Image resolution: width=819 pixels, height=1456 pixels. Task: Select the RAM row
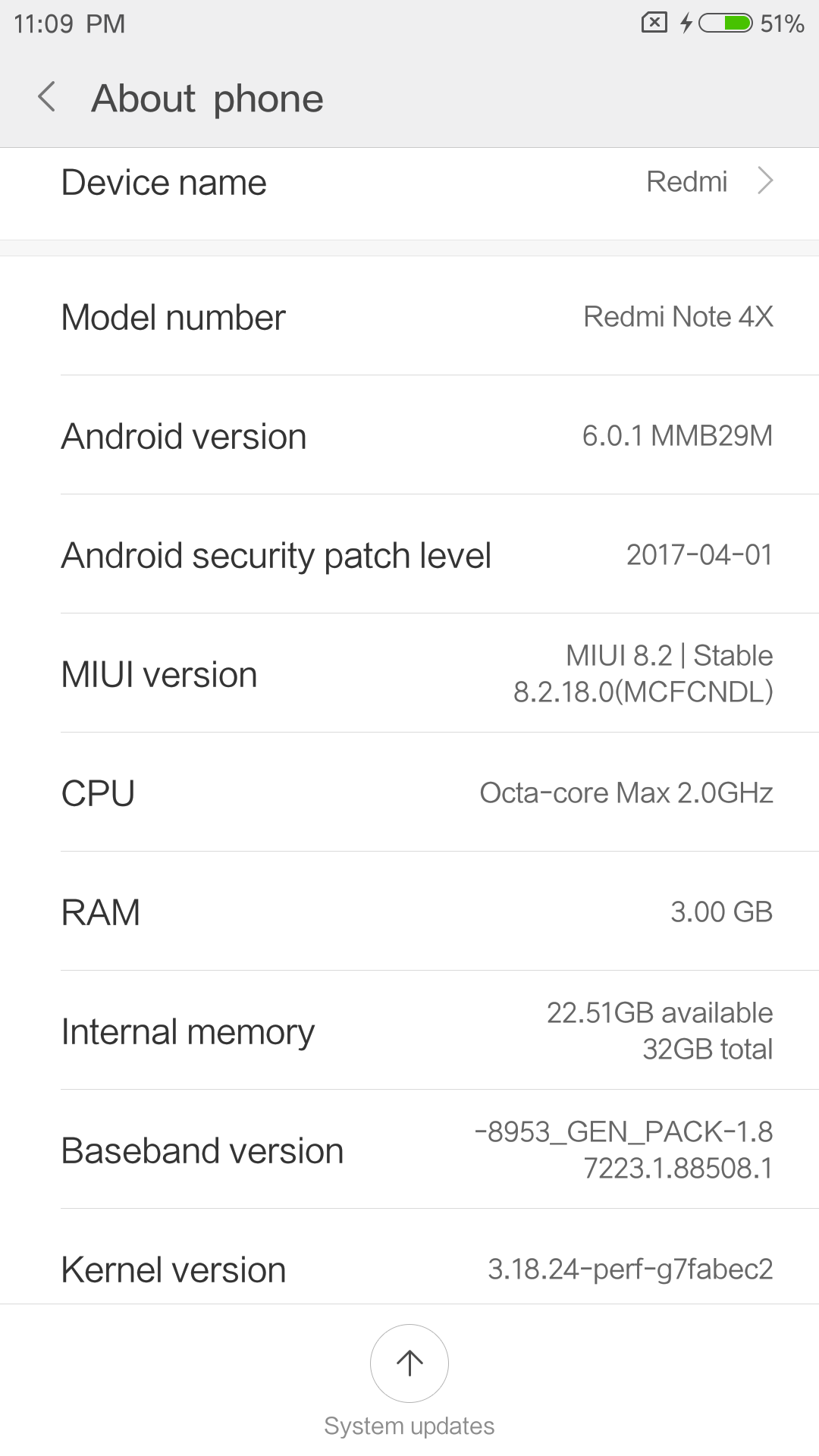pyautogui.click(x=409, y=912)
